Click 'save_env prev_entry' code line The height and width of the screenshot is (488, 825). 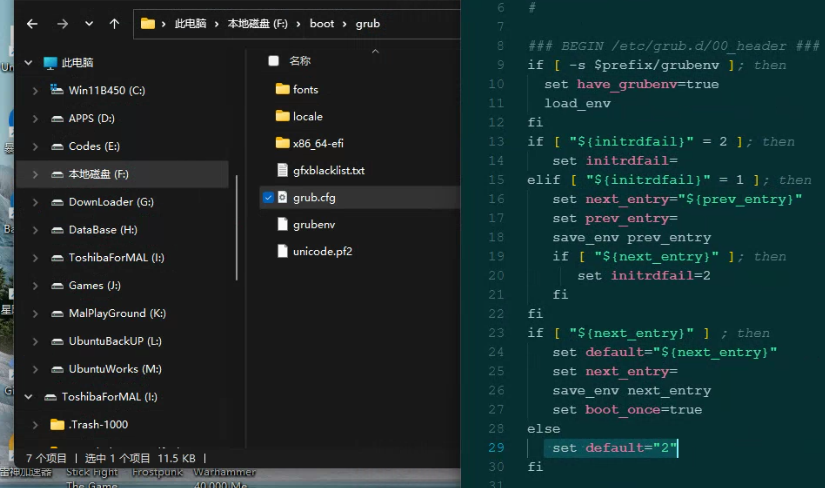click(631, 237)
